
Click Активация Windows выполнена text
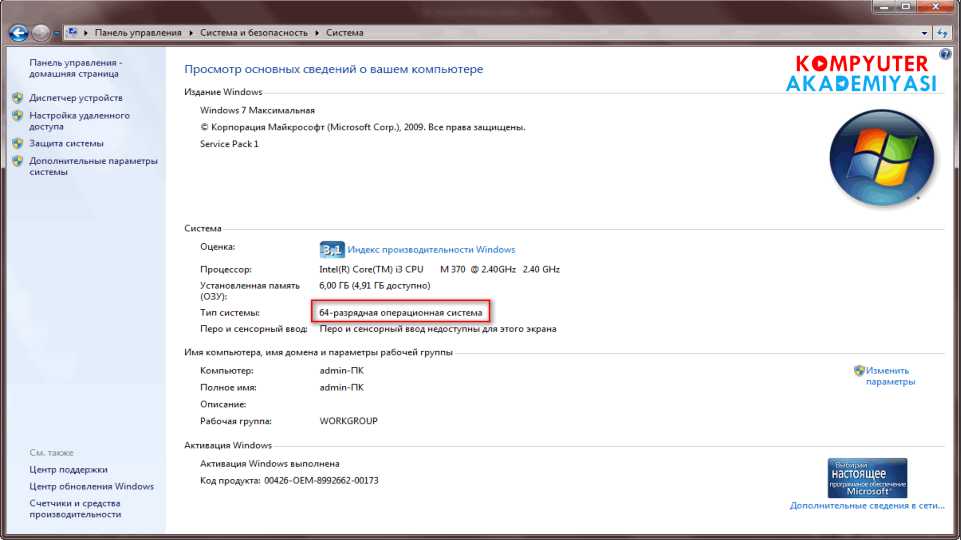(270, 464)
